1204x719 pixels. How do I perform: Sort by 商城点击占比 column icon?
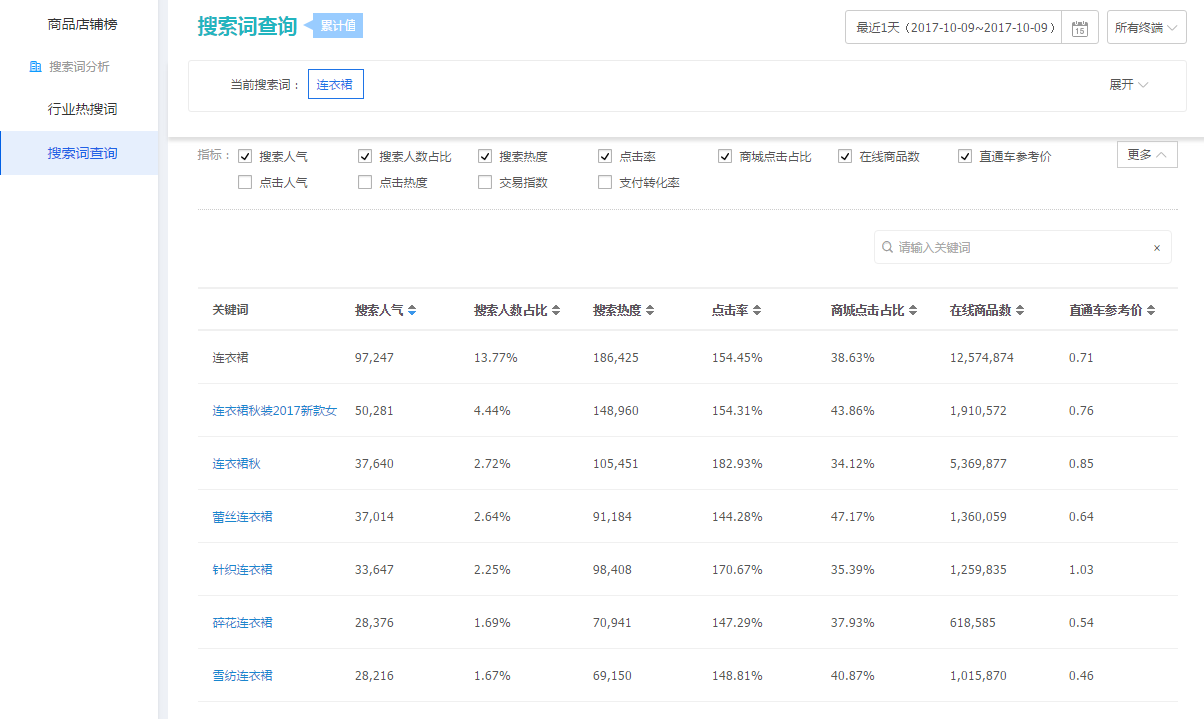point(913,311)
